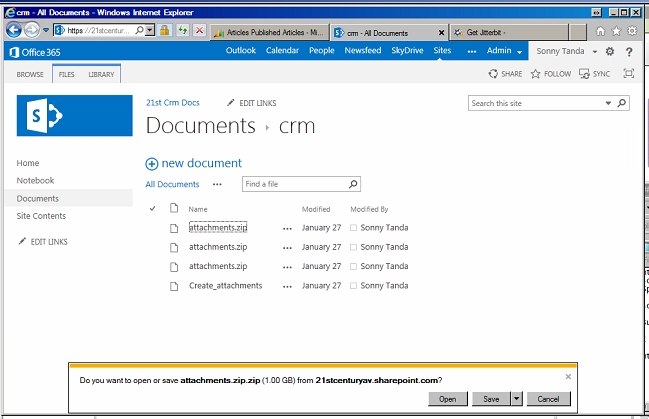
Task: Expand the address bar autocomplete dropdown
Action: 150,30
